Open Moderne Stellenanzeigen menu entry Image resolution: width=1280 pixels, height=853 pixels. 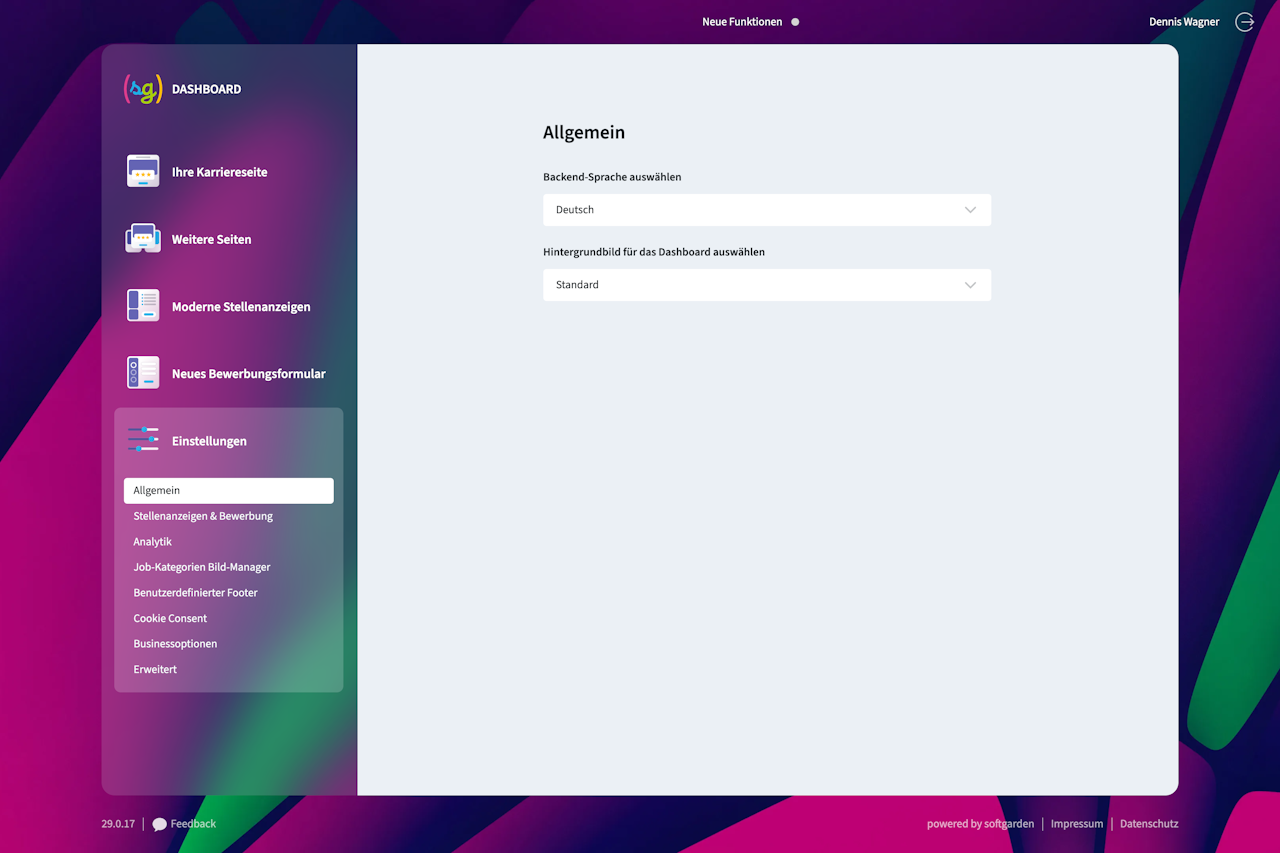tap(241, 307)
